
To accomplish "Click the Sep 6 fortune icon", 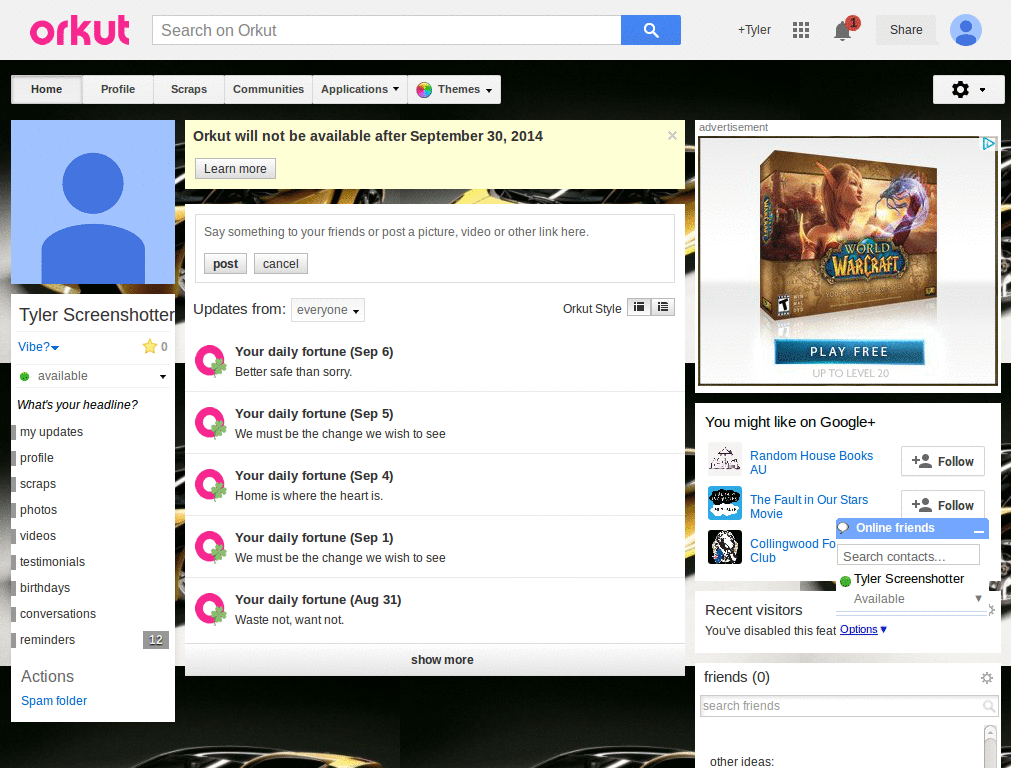I will point(210,361).
